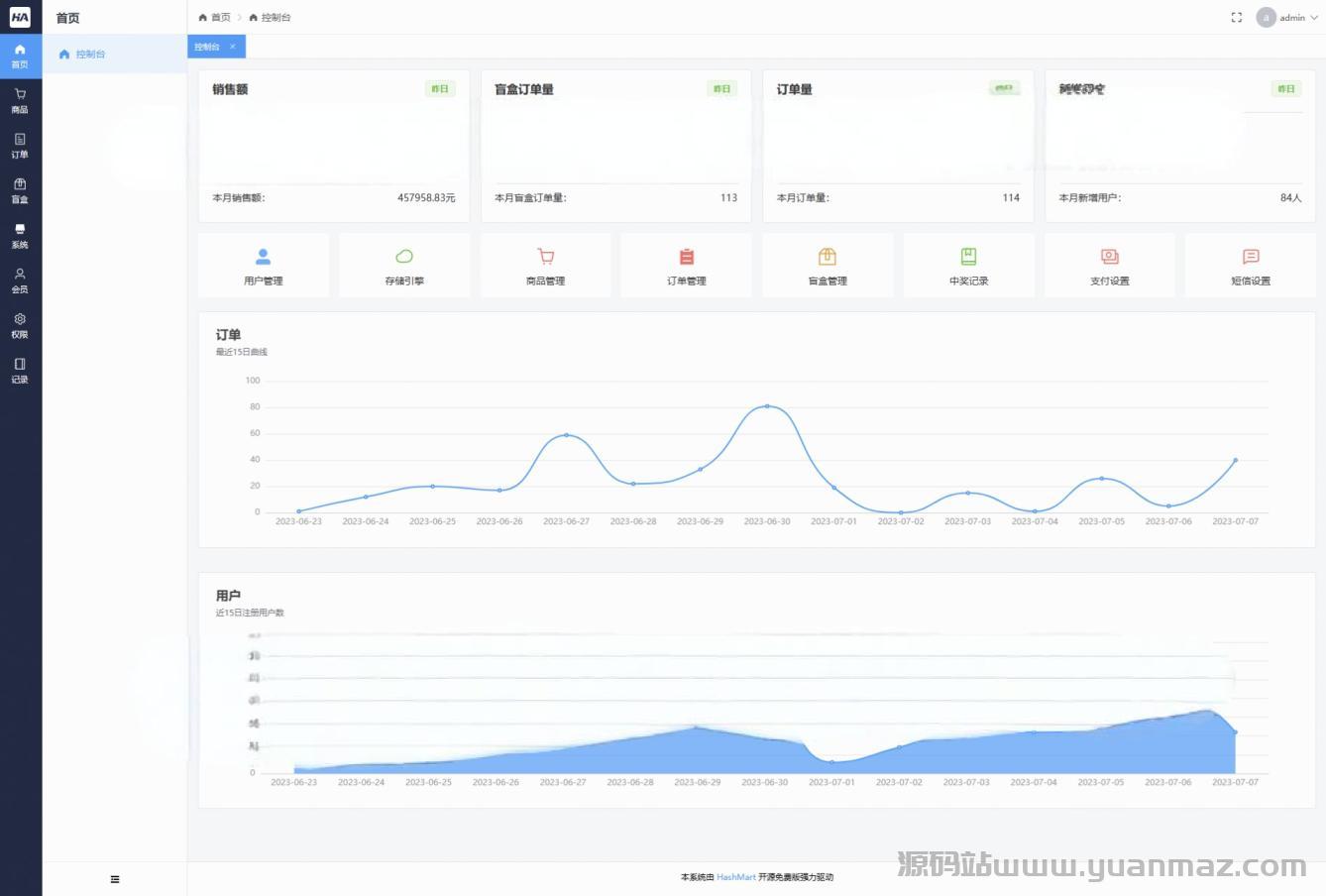Open the 商品管理 cart shortcut
The width and height of the screenshot is (1326, 896).
click(x=545, y=266)
